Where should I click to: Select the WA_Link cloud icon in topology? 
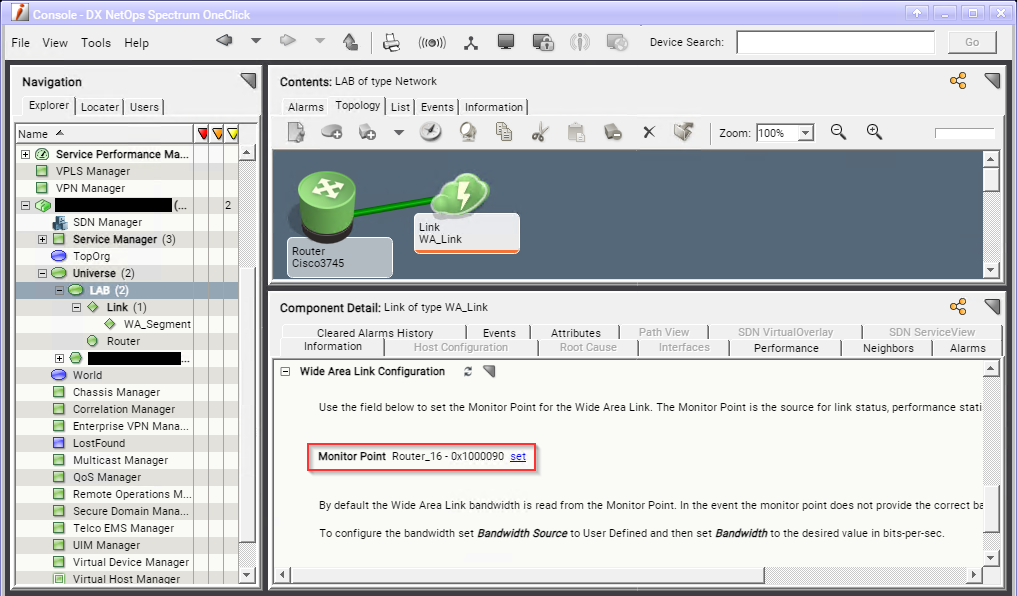click(462, 194)
